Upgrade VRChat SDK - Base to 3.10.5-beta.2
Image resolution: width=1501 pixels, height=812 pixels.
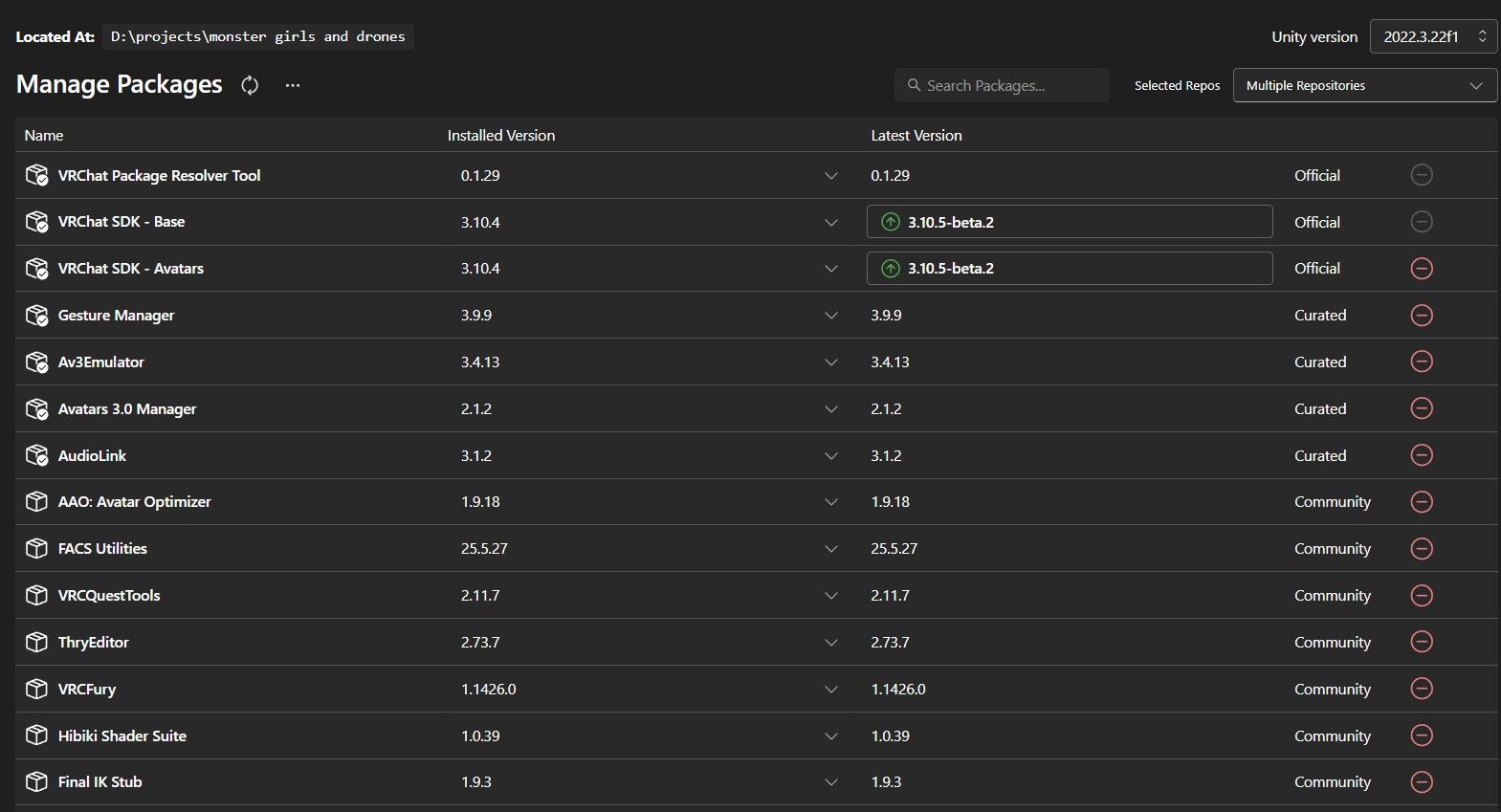coord(1070,222)
